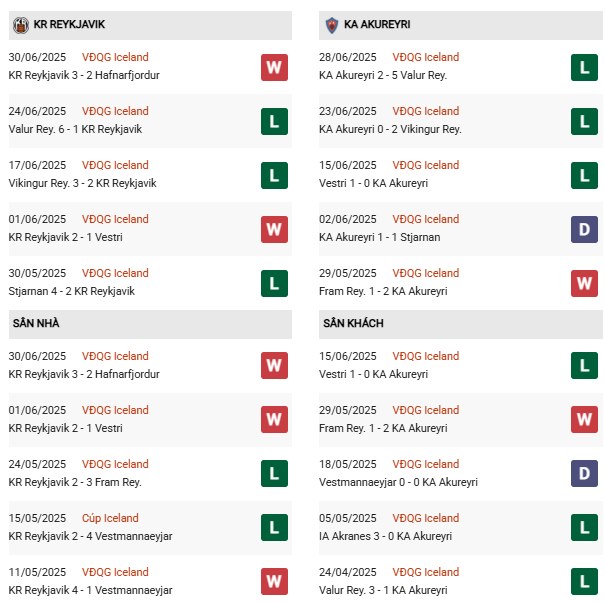Screen dimensions: 605x603
Task: Select the L badge for KA Akureyri 0-2 Vikingur
Action: point(584,121)
